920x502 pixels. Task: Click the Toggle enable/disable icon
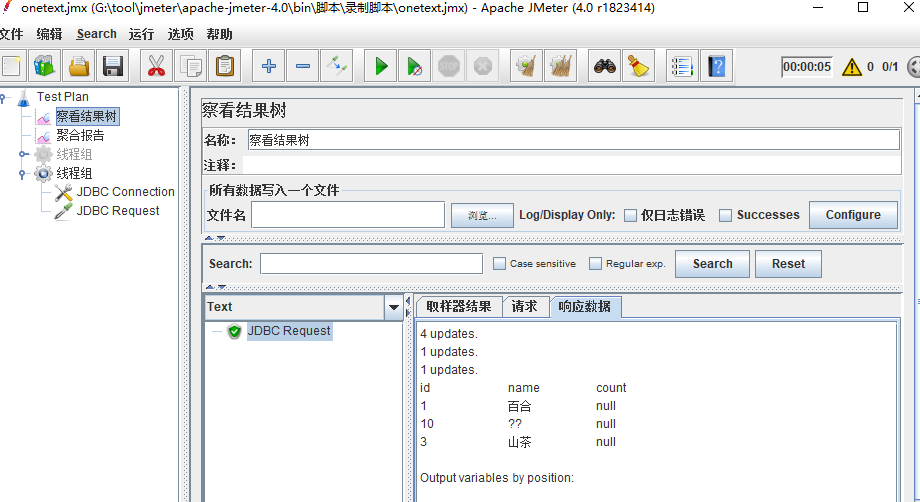pos(337,66)
